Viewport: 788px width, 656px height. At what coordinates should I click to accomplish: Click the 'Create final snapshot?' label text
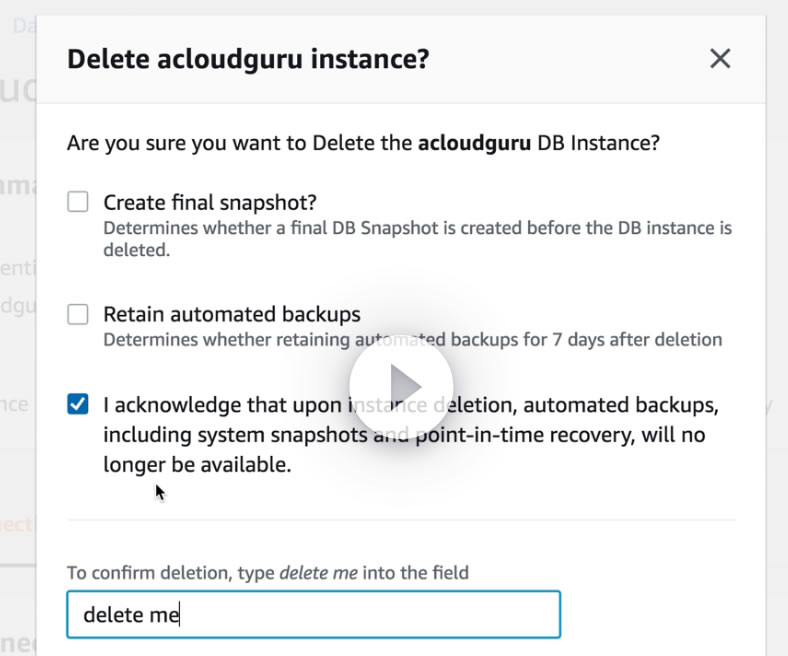coord(210,203)
